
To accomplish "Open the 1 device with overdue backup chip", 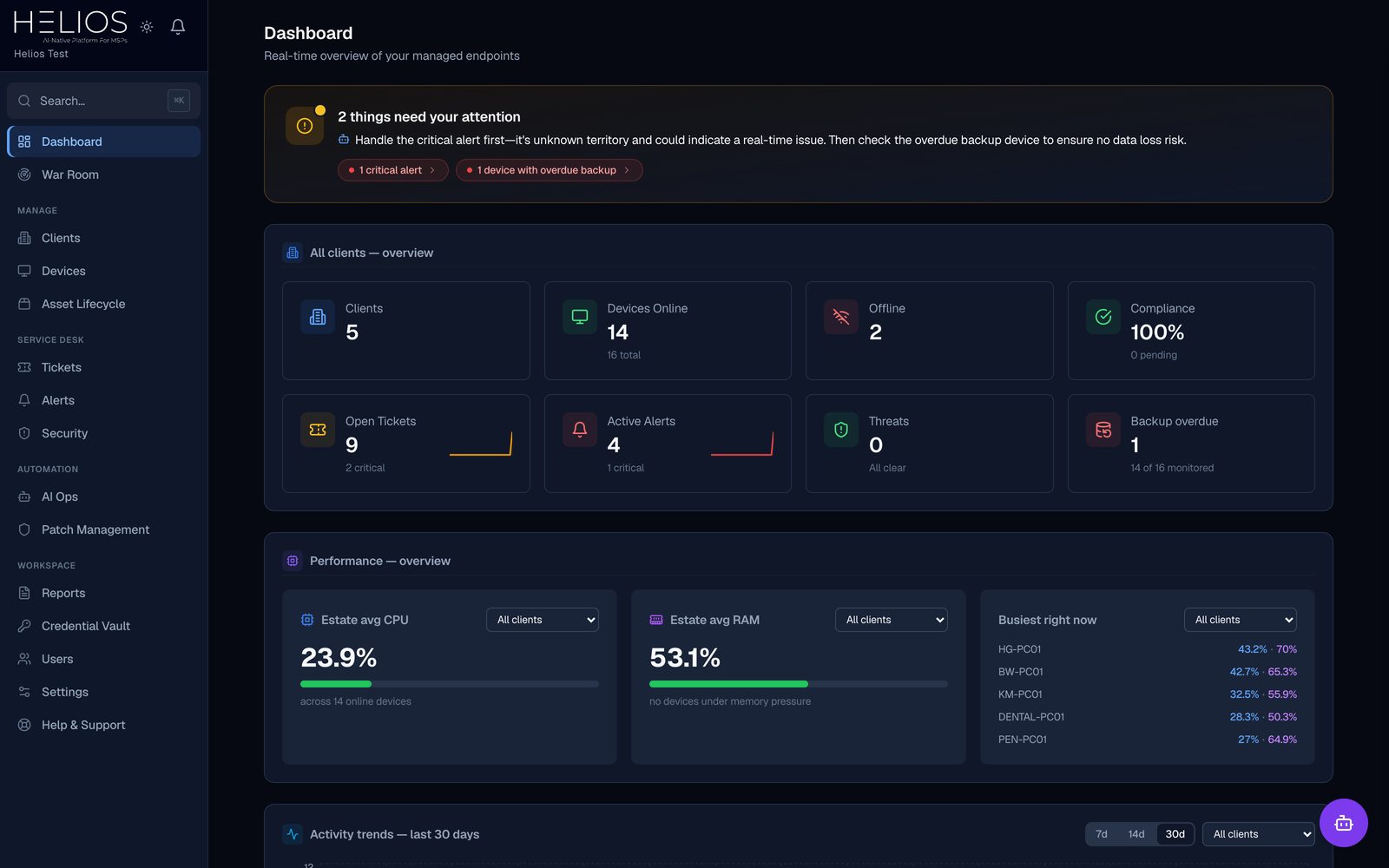I will click(549, 170).
